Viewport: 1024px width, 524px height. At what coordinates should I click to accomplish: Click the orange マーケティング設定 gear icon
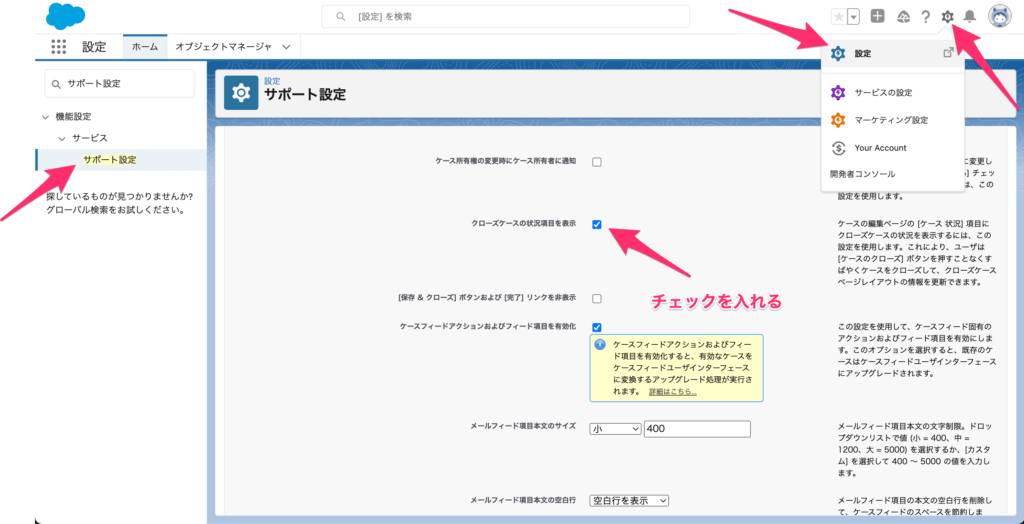(838, 120)
